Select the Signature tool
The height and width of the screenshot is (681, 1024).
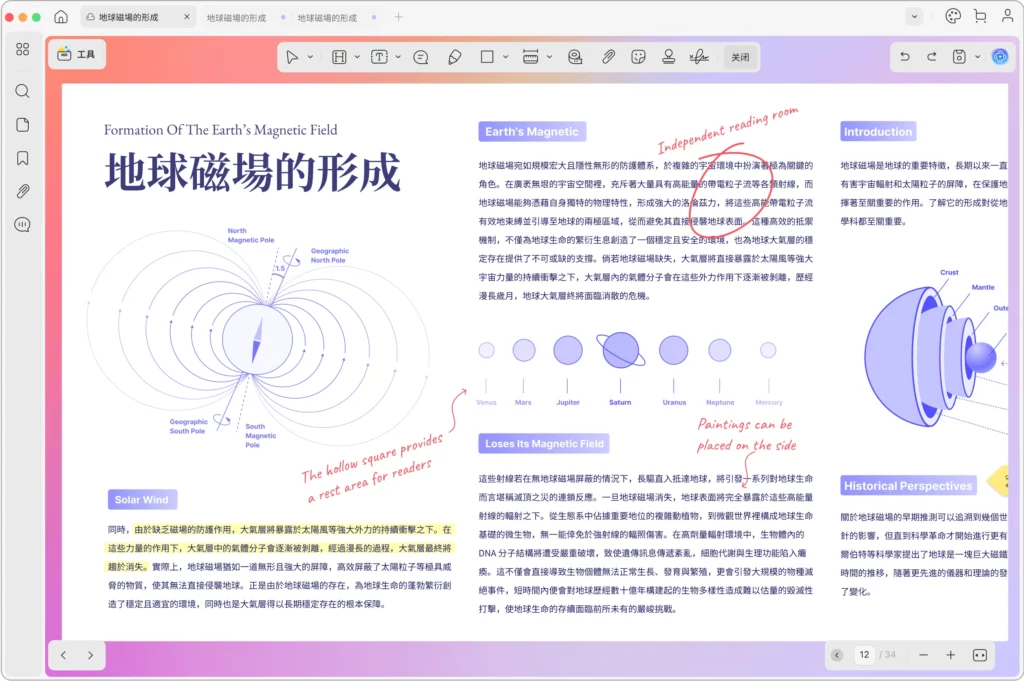coord(697,56)
